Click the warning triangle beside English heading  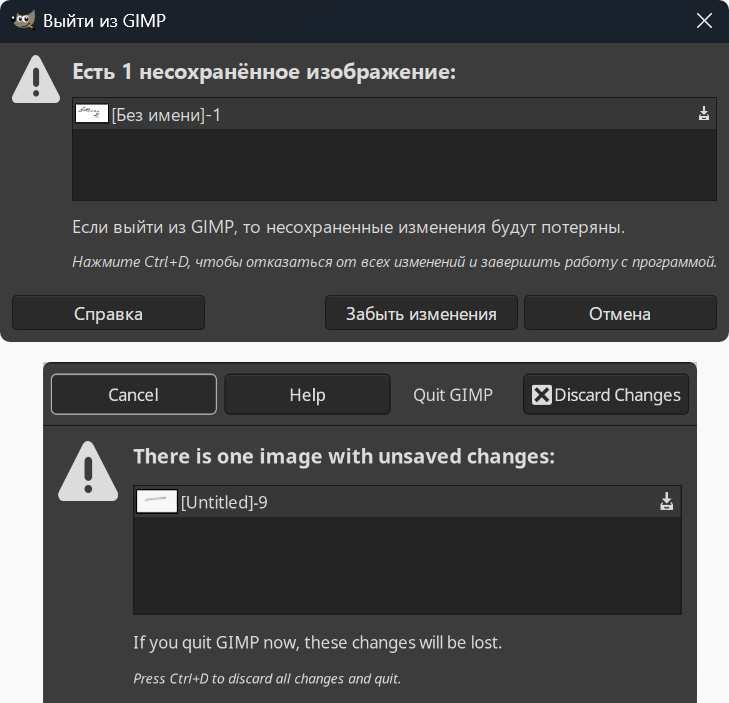click(89, 471)
